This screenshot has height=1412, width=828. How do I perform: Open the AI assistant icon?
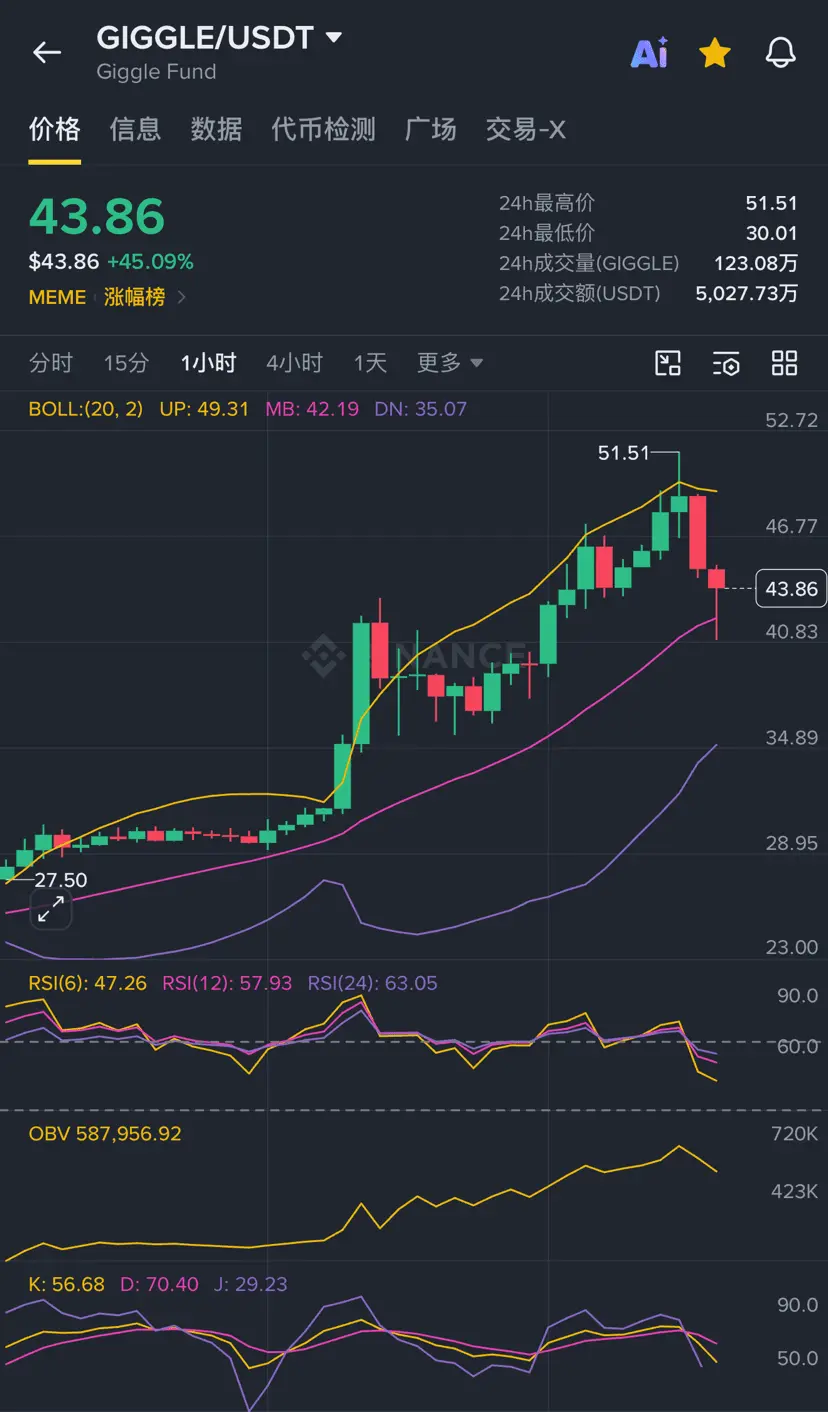pos(649,53)
